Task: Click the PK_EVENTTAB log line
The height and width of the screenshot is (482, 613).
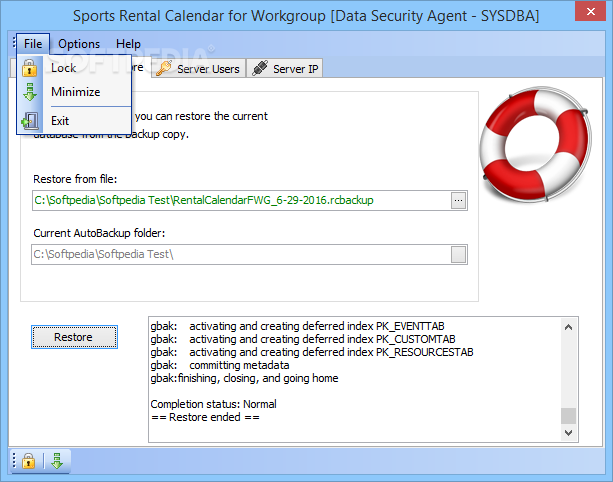Action: coord(298,326)
